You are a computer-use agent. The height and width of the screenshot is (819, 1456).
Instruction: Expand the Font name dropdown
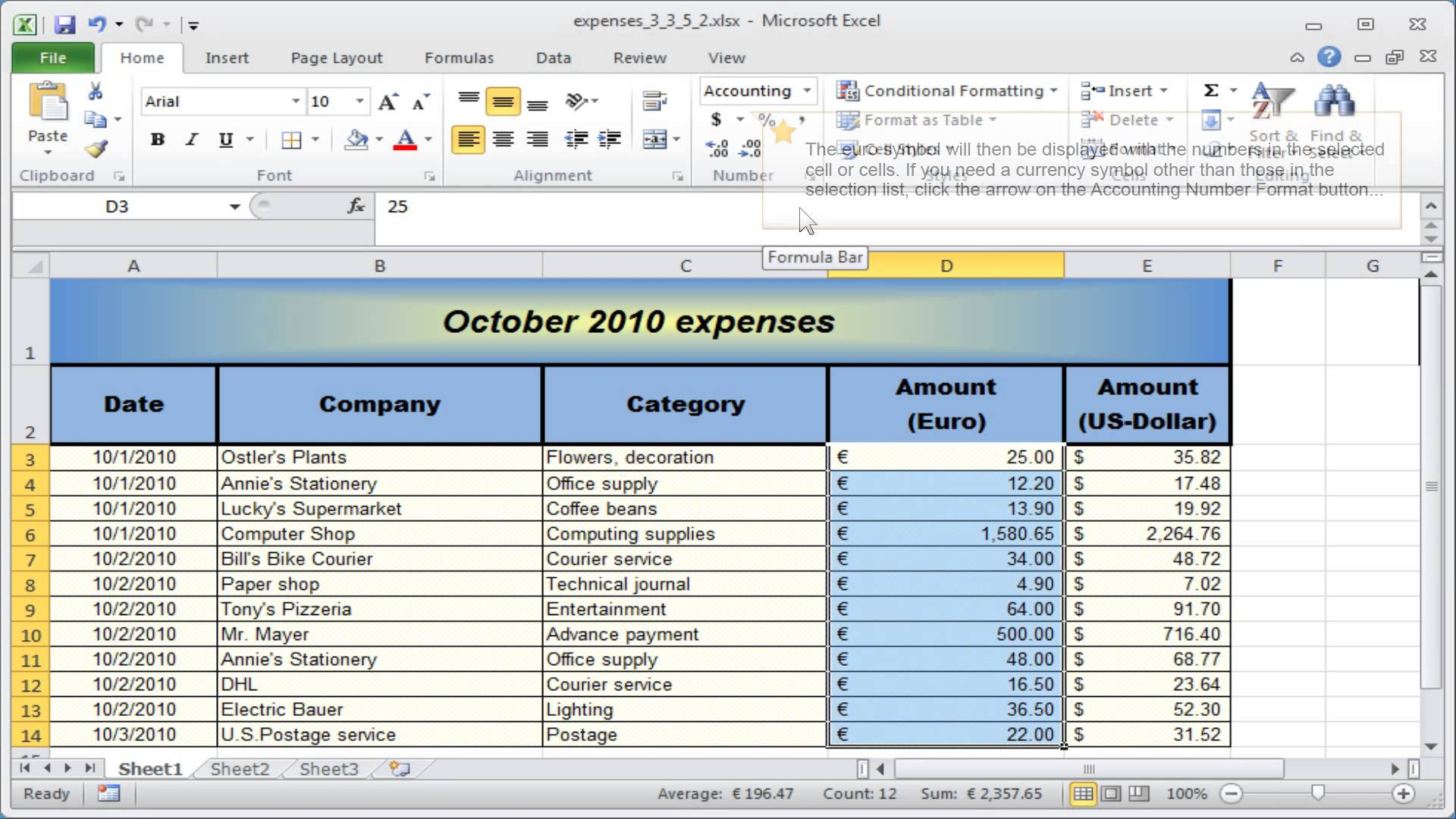(x=294, y=100)
